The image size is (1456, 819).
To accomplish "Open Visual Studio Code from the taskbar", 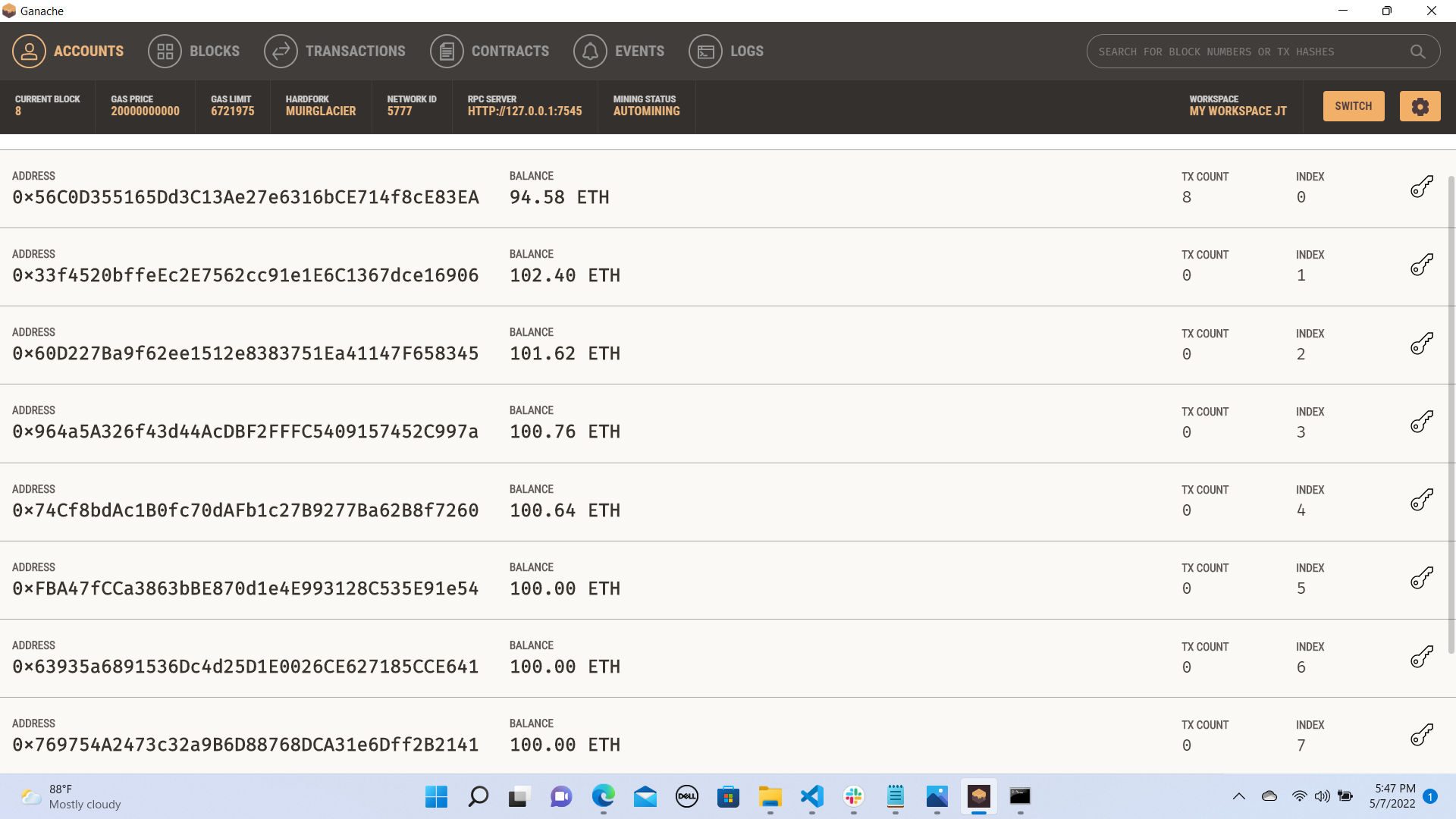I will tap(811, 798).
